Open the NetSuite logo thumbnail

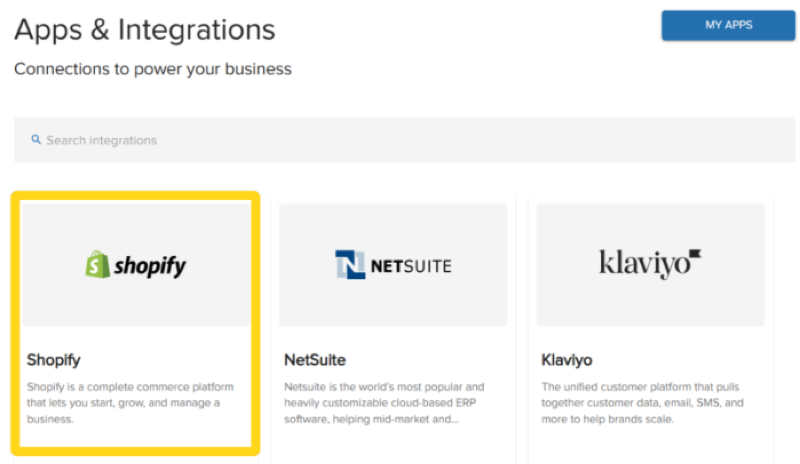point(393,264)
